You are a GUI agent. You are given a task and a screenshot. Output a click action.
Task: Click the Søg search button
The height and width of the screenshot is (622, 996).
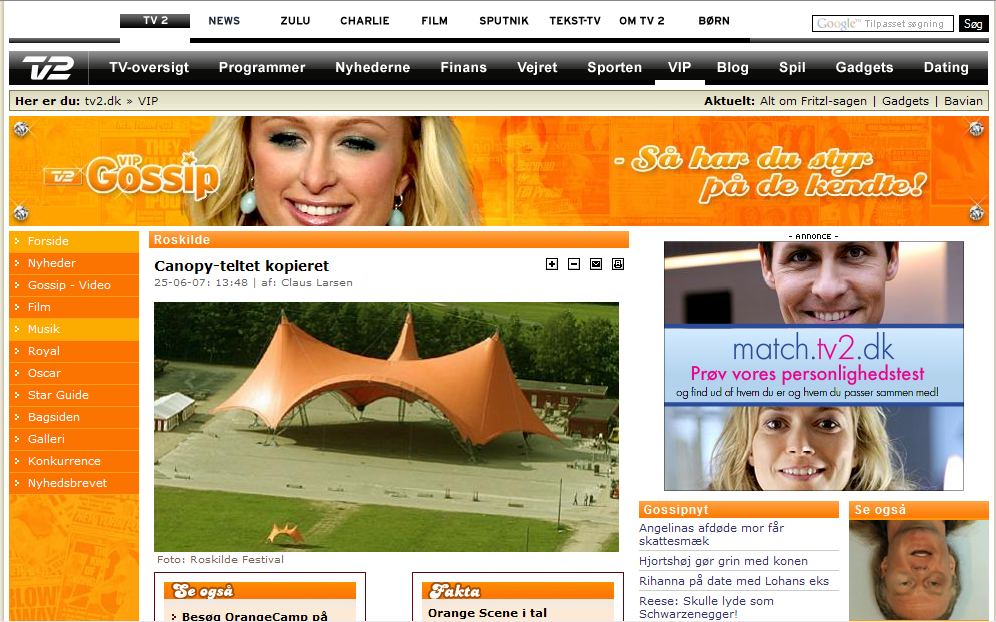tap(973, 24)
